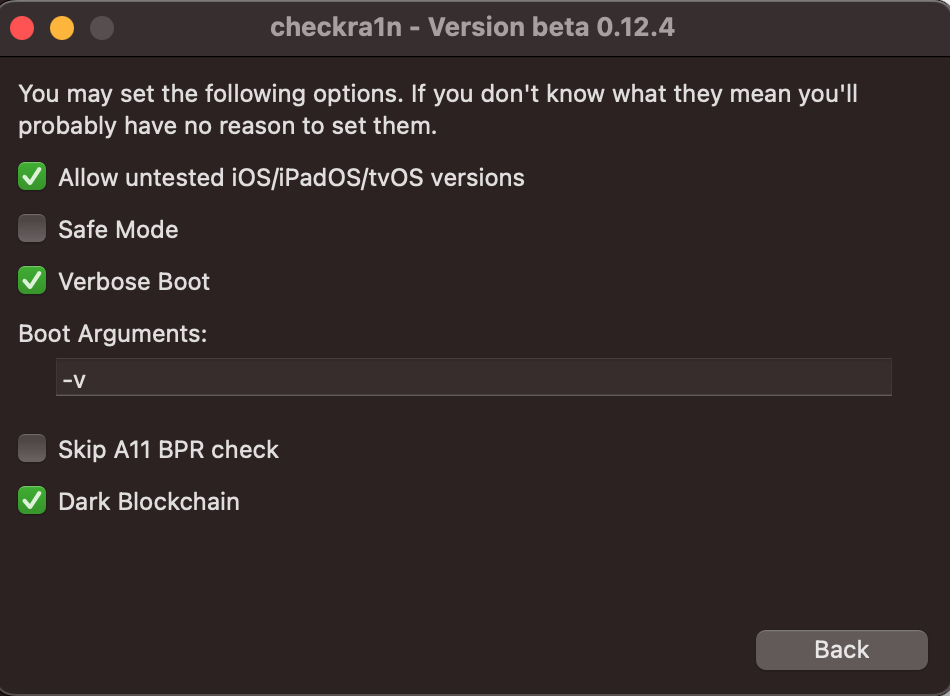
Task: Uncheck Allow untested iOS/iPadOS/tvOS versions checkbox
Action: [32, 178]
